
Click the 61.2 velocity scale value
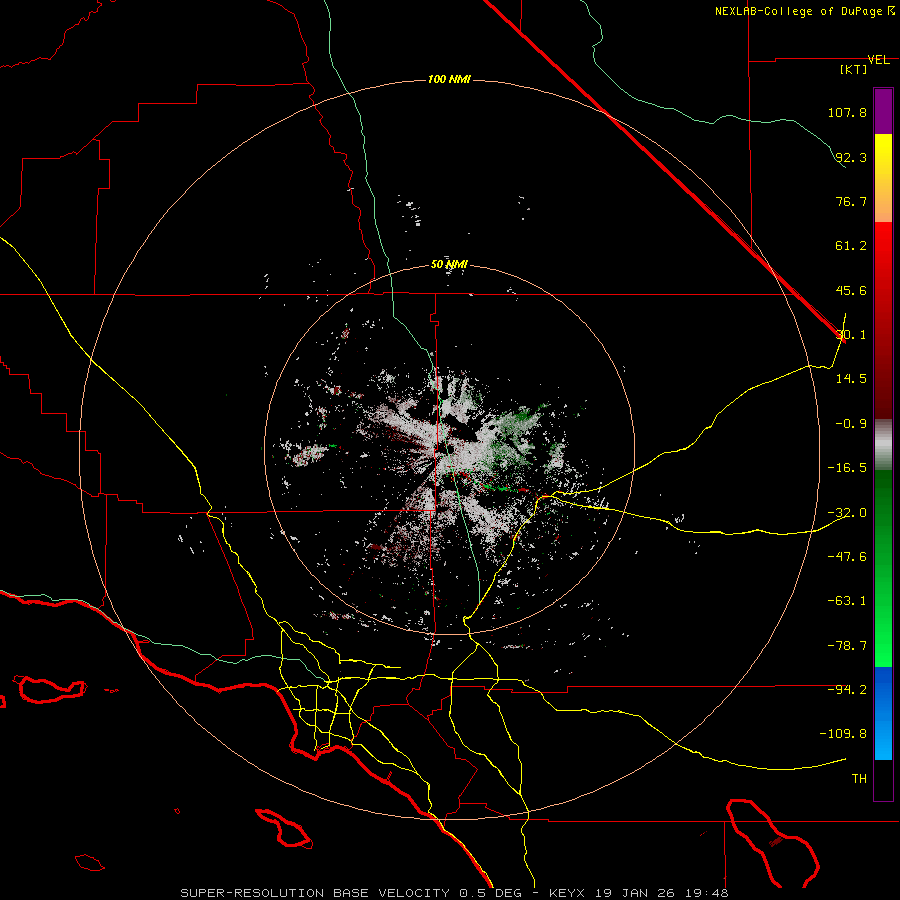click(851, 246)
